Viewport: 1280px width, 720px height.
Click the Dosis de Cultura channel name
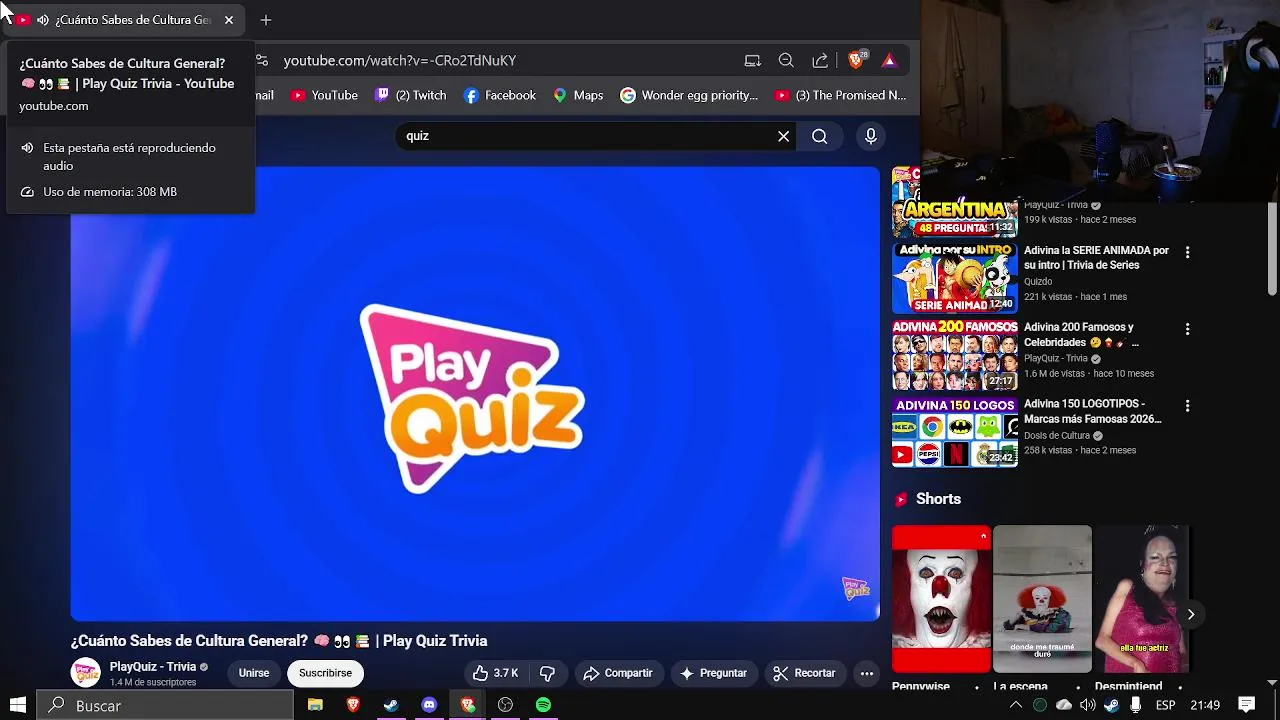point(1057,436)
